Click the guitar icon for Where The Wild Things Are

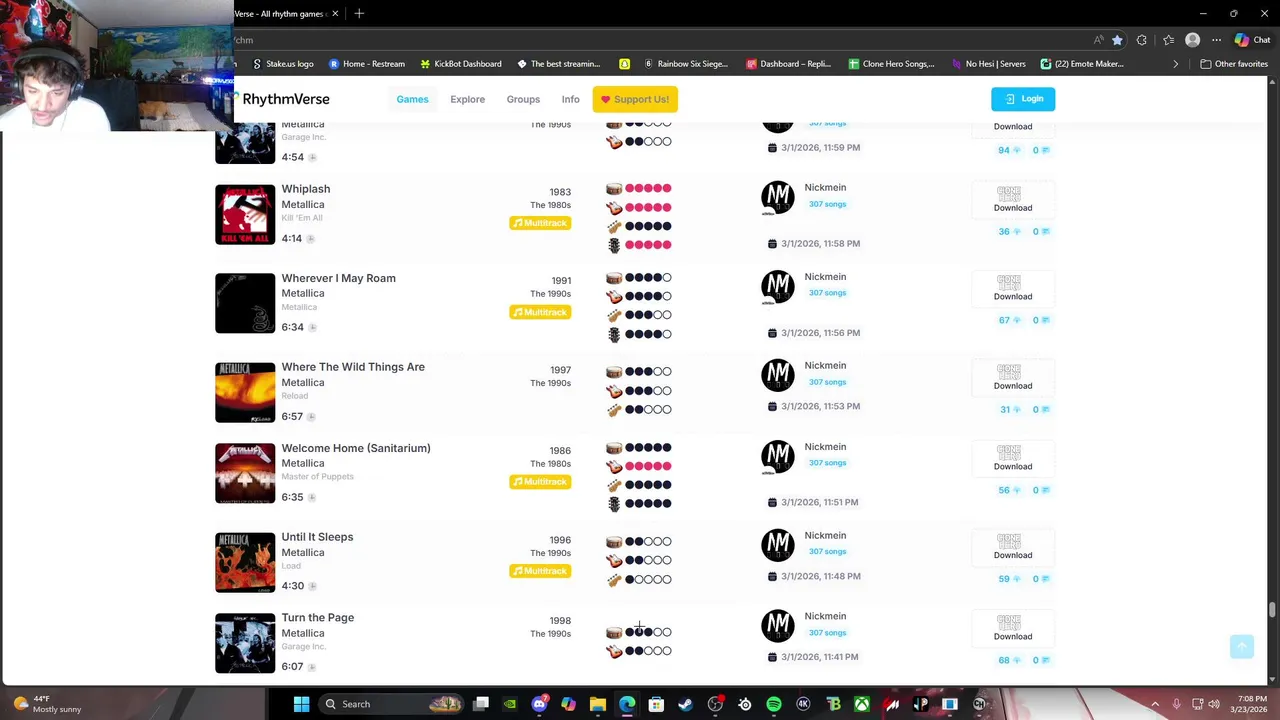point(614,390)
